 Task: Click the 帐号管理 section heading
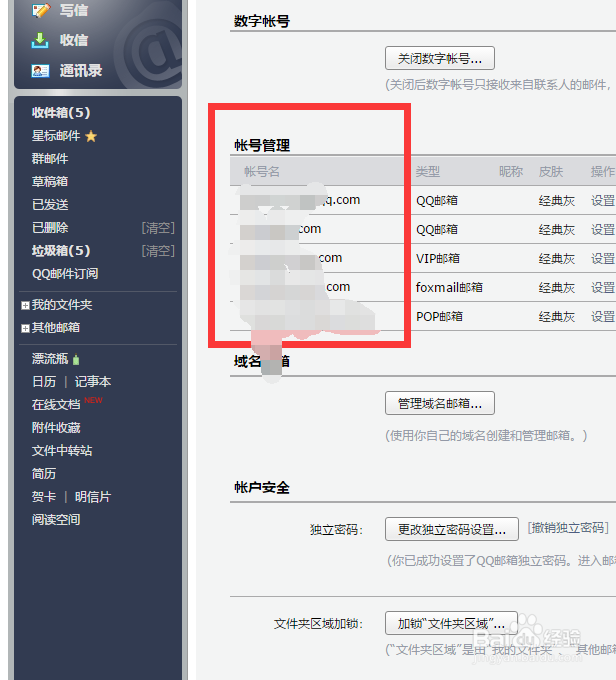point(262,145)
